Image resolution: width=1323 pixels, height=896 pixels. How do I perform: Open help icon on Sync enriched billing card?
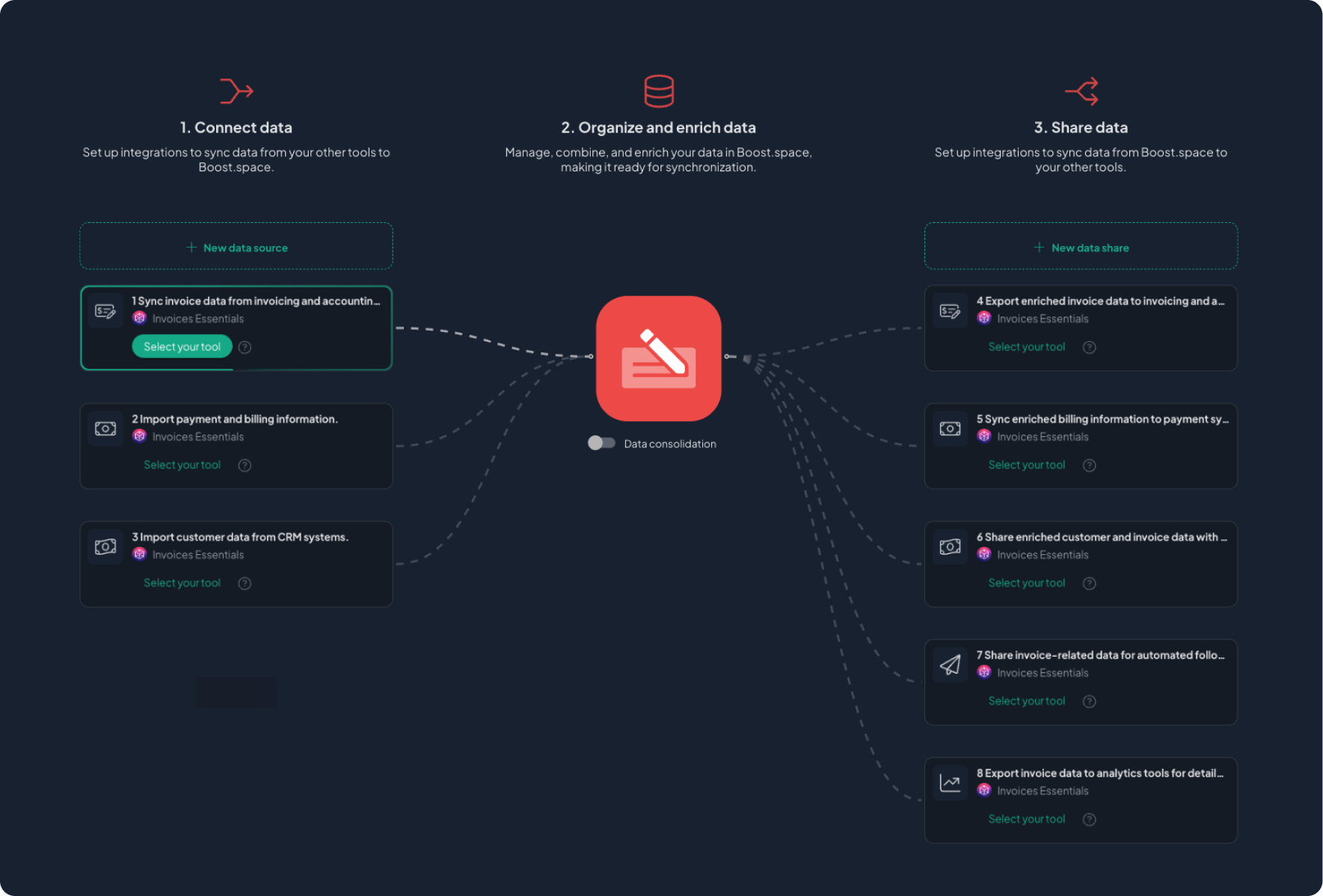tap(1090, 465)
